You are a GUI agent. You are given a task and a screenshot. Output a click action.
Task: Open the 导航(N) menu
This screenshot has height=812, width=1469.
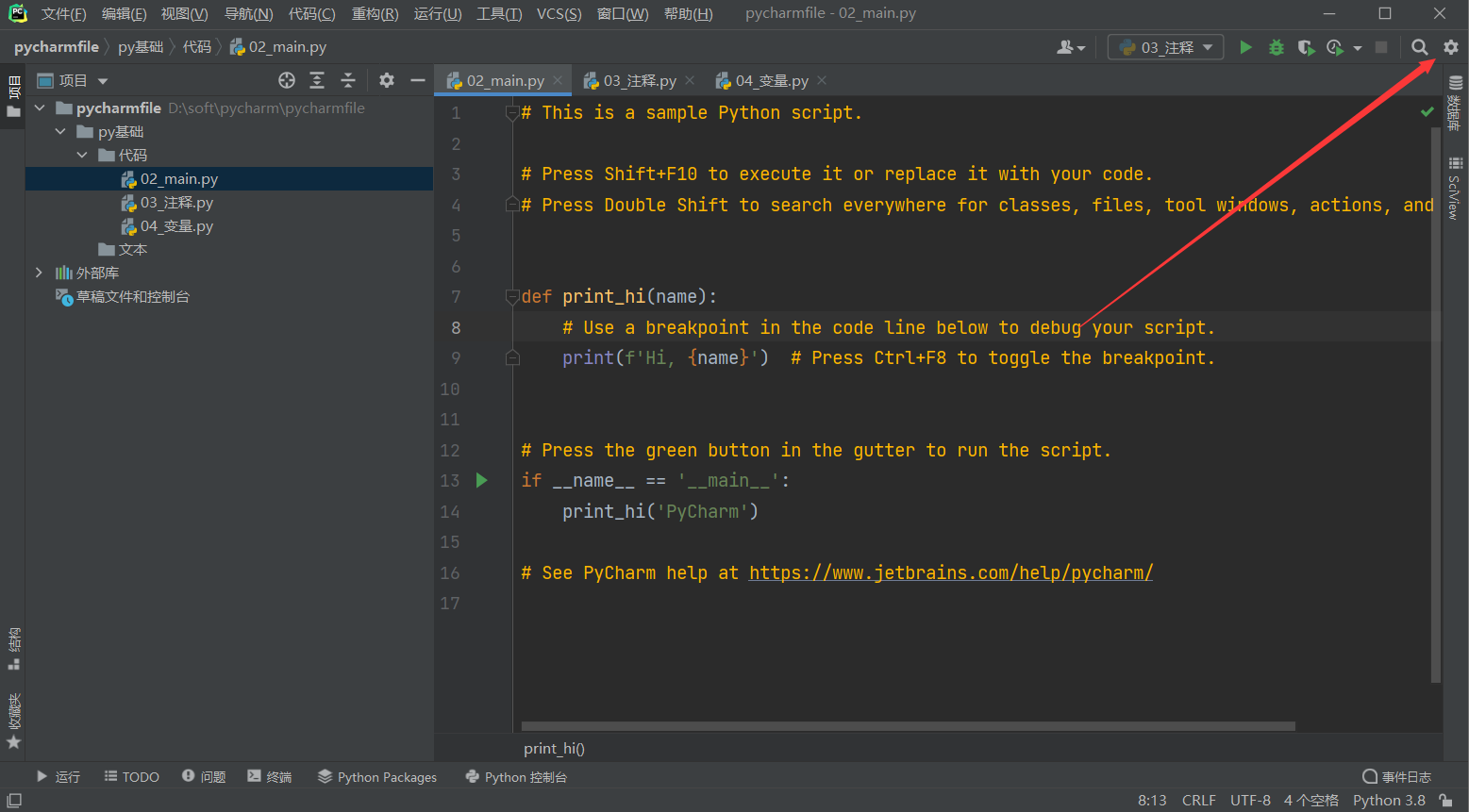pyautogui.click(x=248, y=14)
